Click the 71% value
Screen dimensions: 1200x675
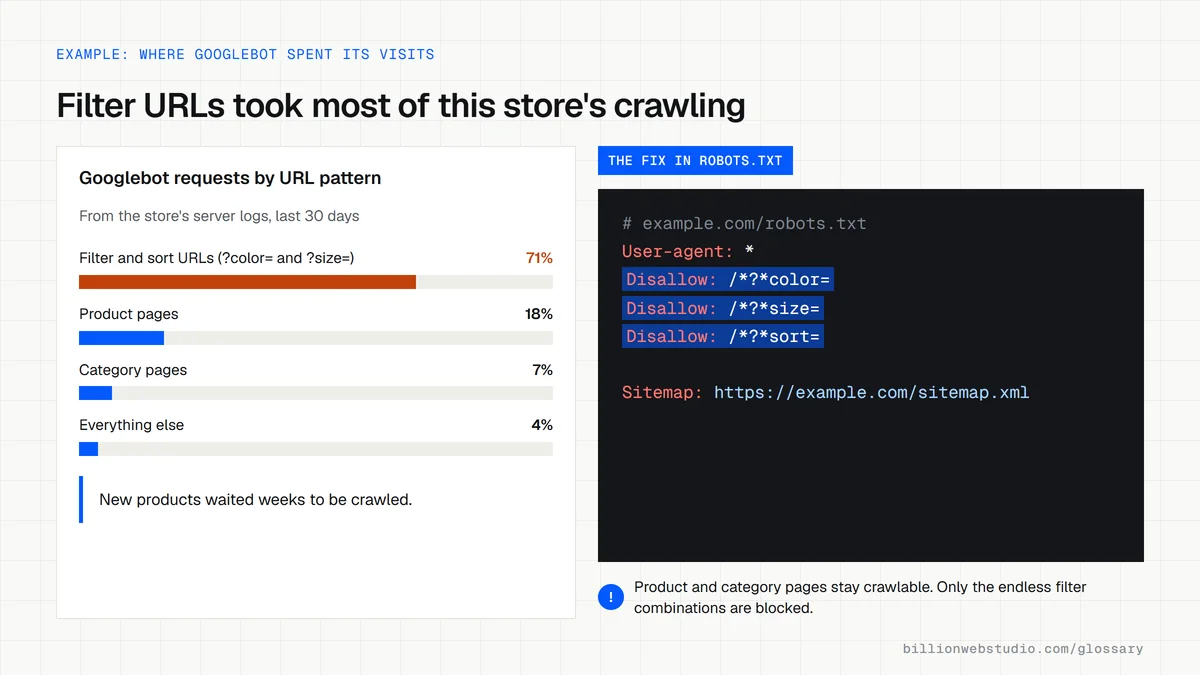point(539,258)
